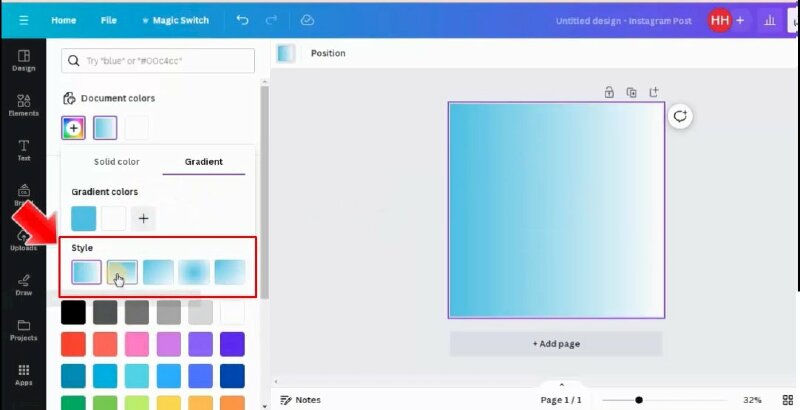
Task: Select the white gradient color stop
Action: pos(113,218)
